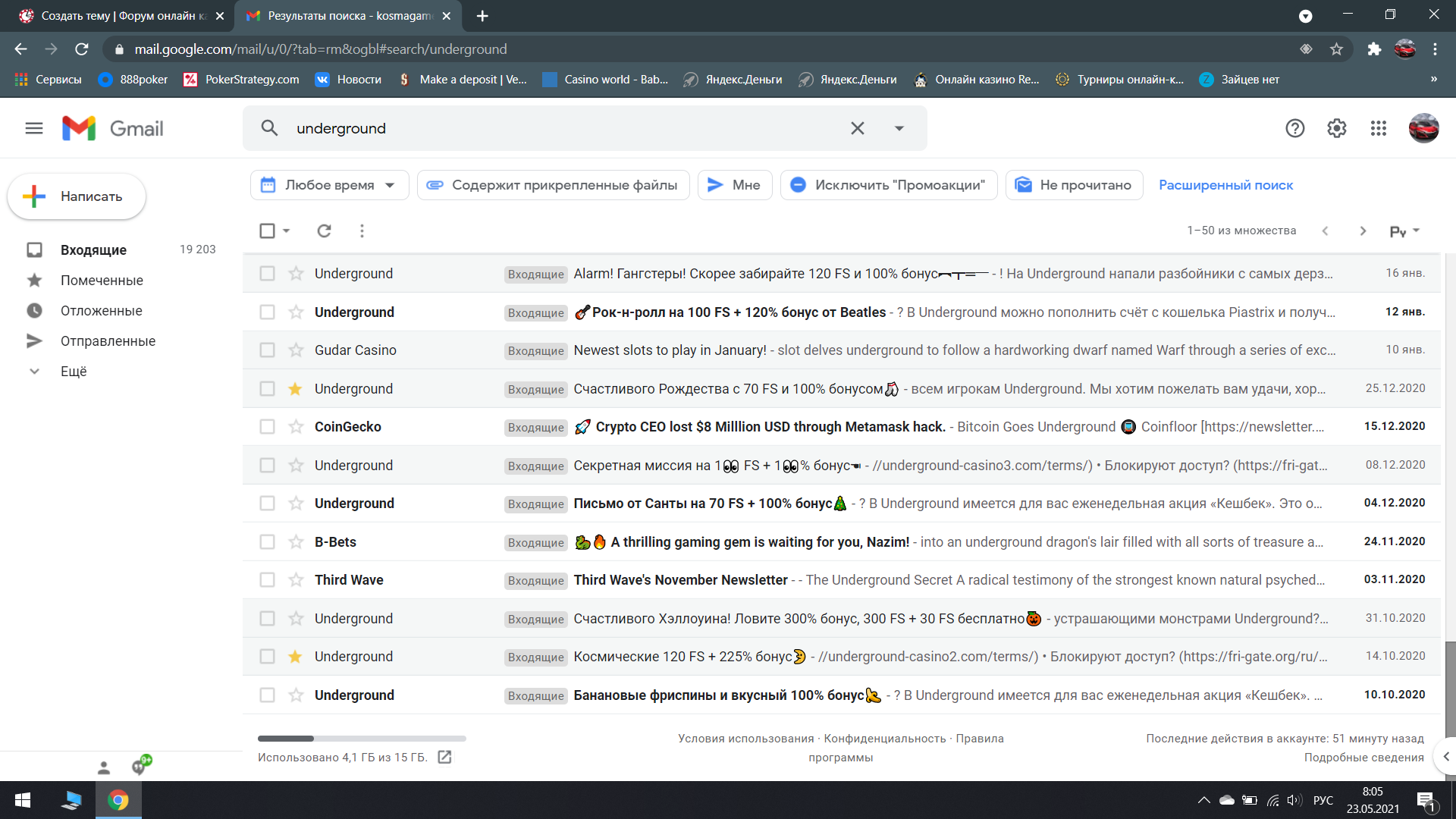Select the Alarm Гангстеры email checkbox

coord(267,273)
